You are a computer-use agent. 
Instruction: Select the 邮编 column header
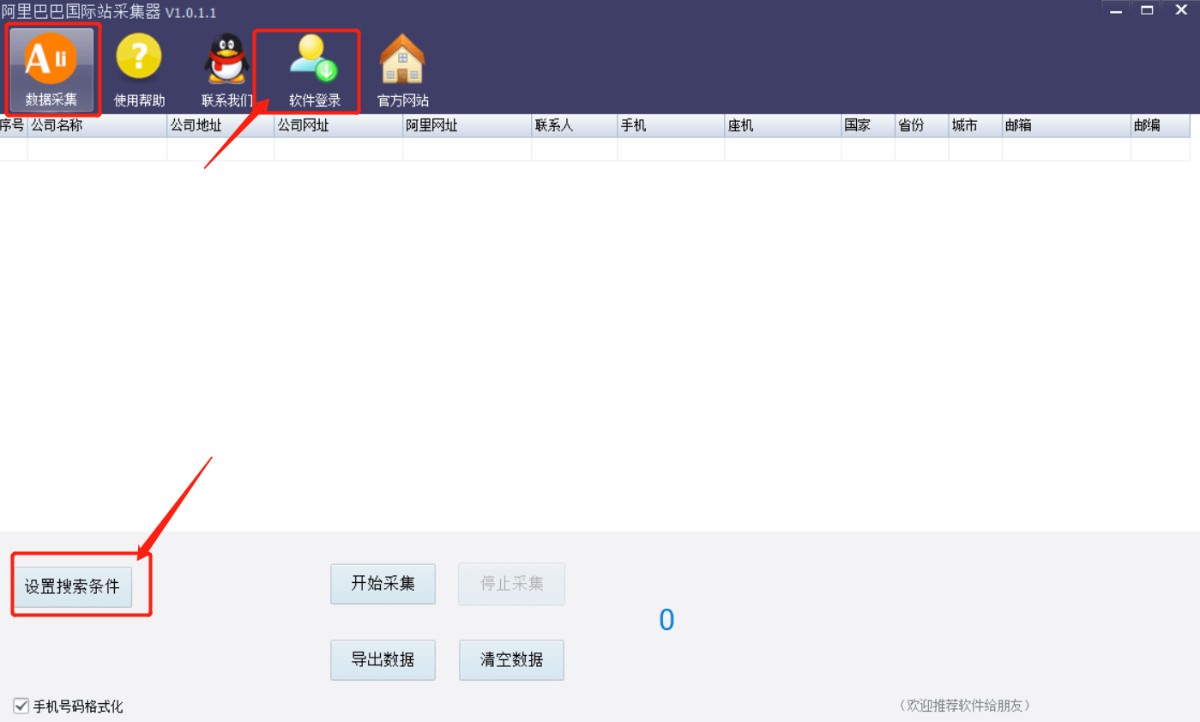(x=1160, y=126)
